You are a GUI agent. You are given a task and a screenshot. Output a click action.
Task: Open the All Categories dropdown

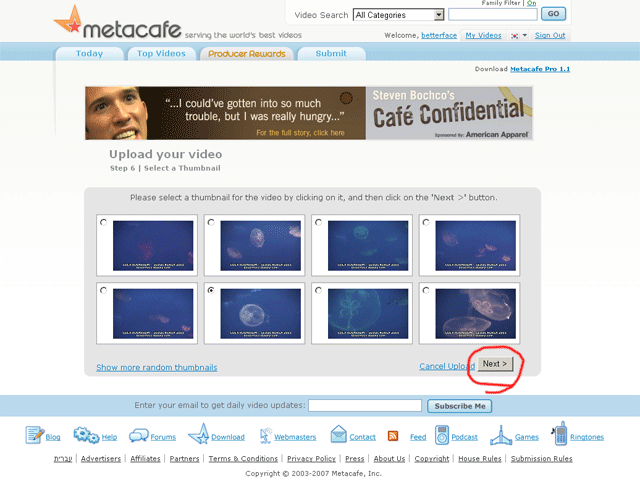point(398,15)
